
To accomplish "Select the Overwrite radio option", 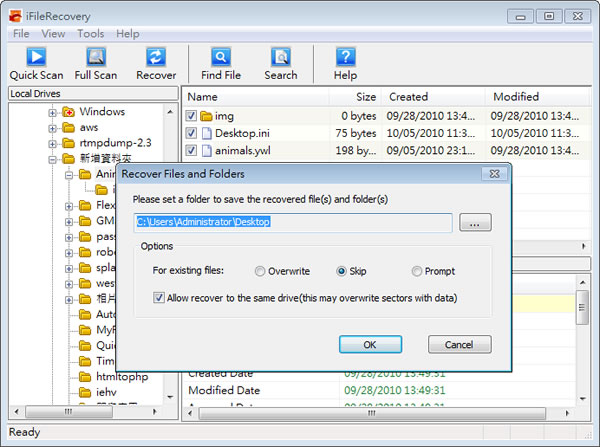I will [x=260, y=271].
